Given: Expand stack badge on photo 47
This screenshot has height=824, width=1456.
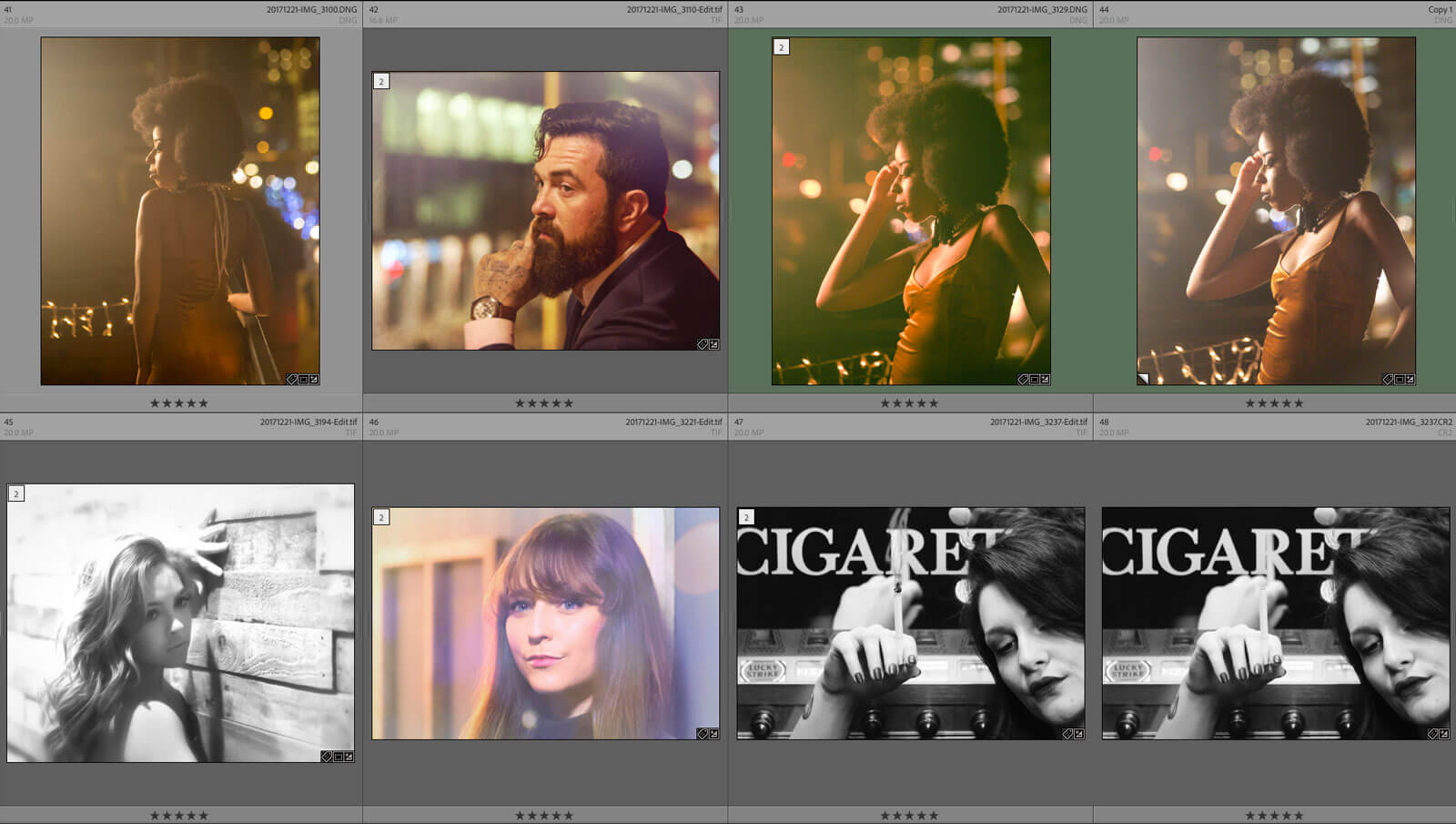Looking at the screenshot, I should (746, 517).
